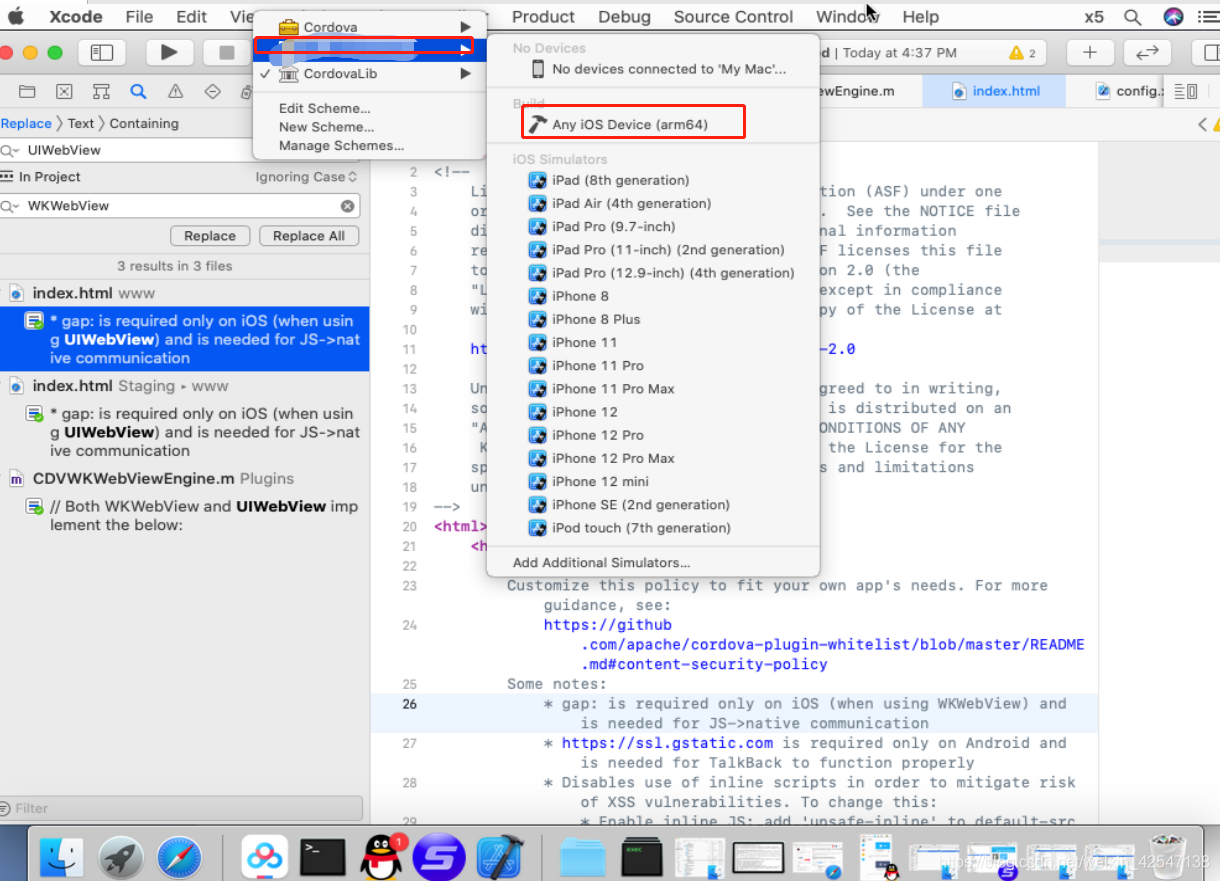
Task: Select the Find navigator magnifier icon
Action: [x=138, y=91]
